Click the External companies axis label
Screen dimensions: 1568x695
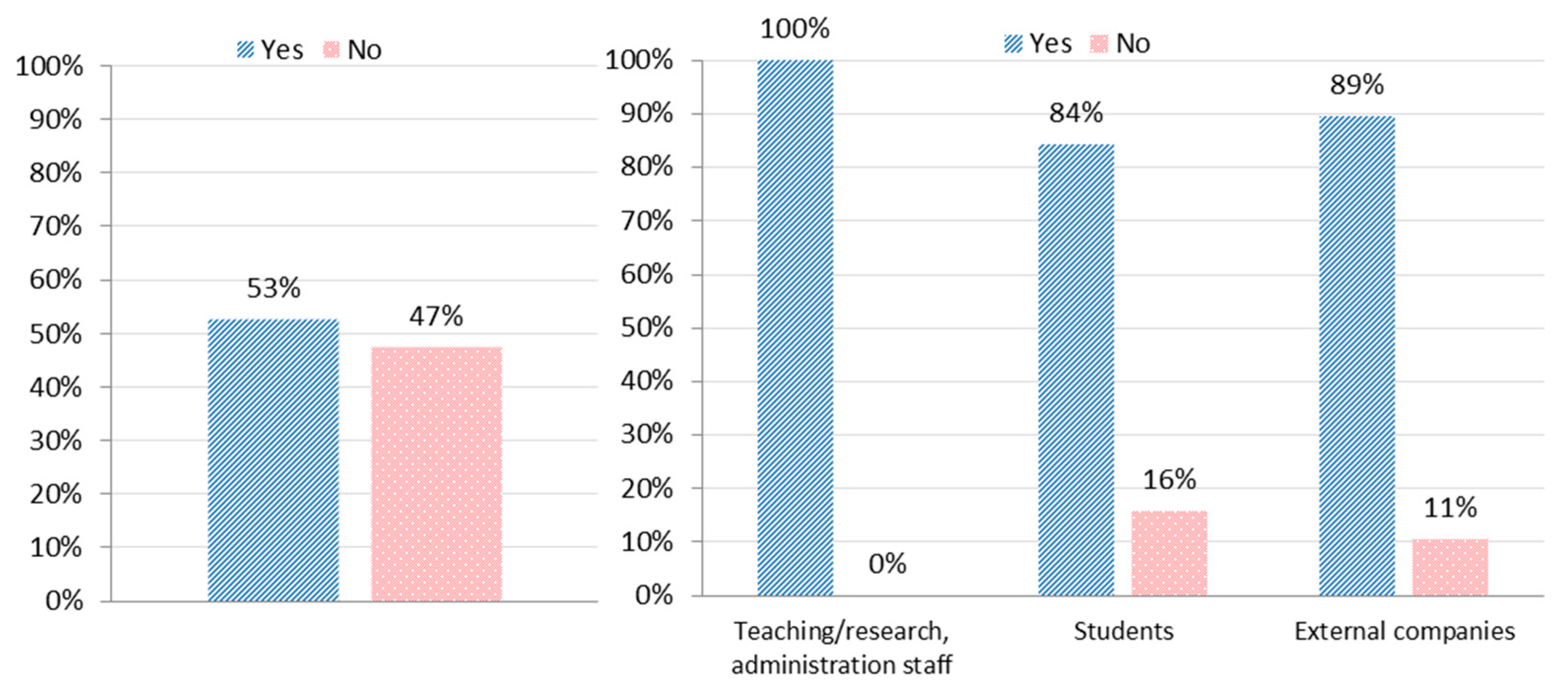tap(1404, 631)
